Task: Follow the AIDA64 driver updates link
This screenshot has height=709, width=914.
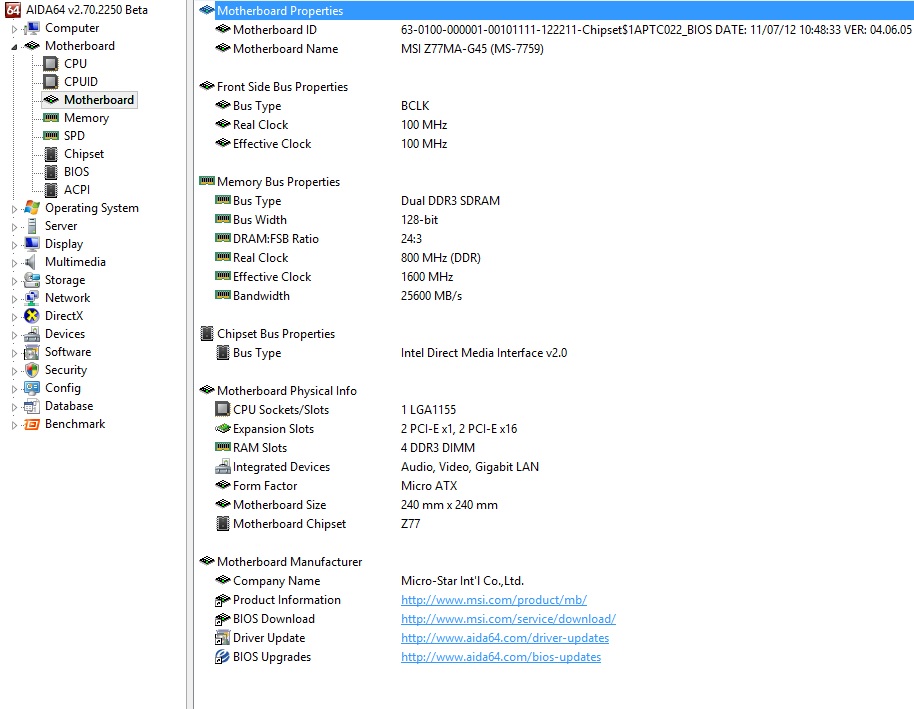Action: (504, 638)
